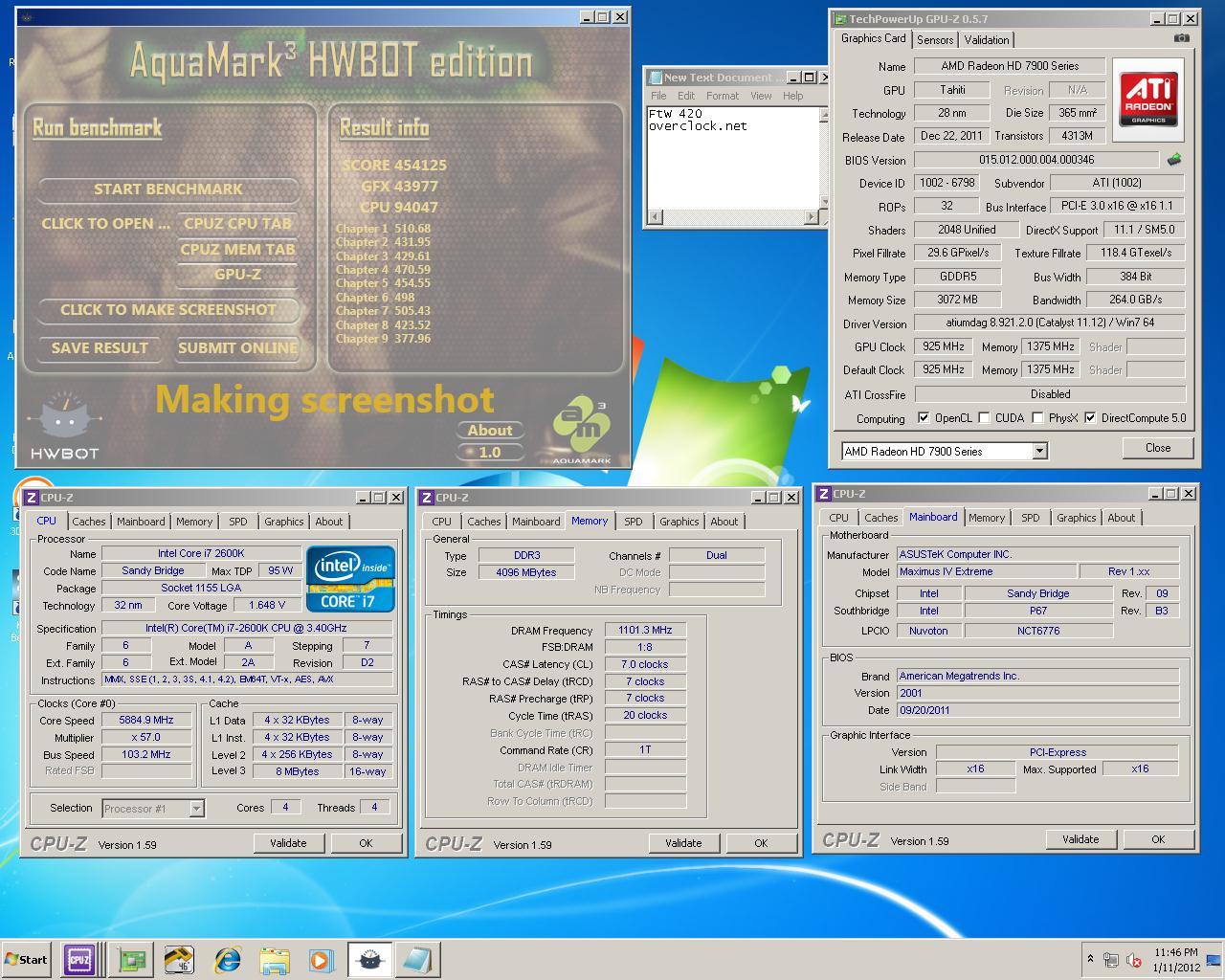Click inside the Notepad text area
Image resolution: width=1225 pixels, height=980 pixels.
tap(733, 158)
